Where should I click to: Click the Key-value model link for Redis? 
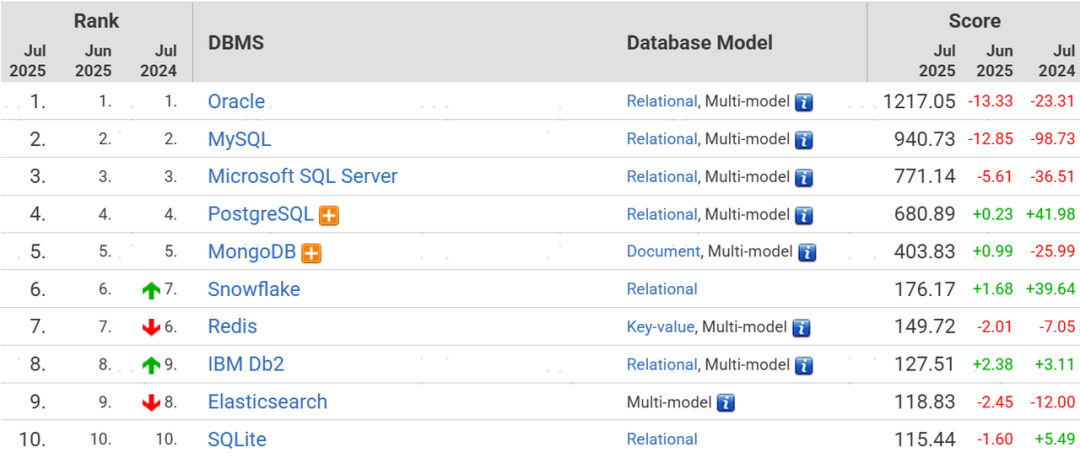pyautogui.click(x=661, y=326)
